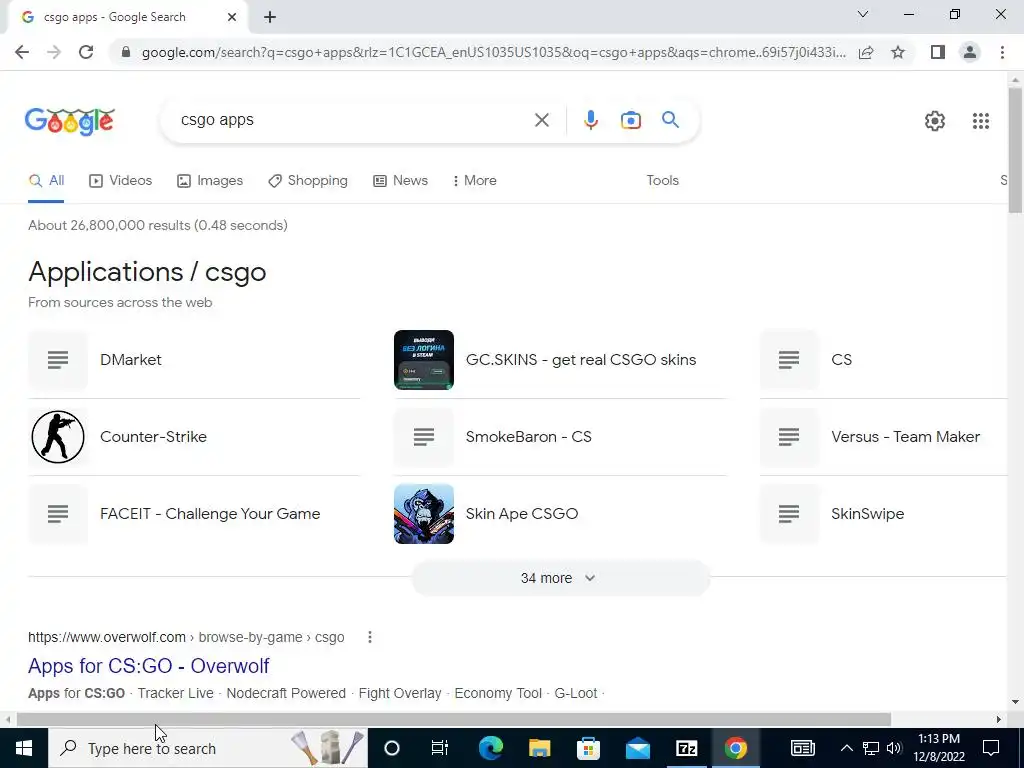
Task: Expand the 34 more applications list
Action: pos(560,578)
